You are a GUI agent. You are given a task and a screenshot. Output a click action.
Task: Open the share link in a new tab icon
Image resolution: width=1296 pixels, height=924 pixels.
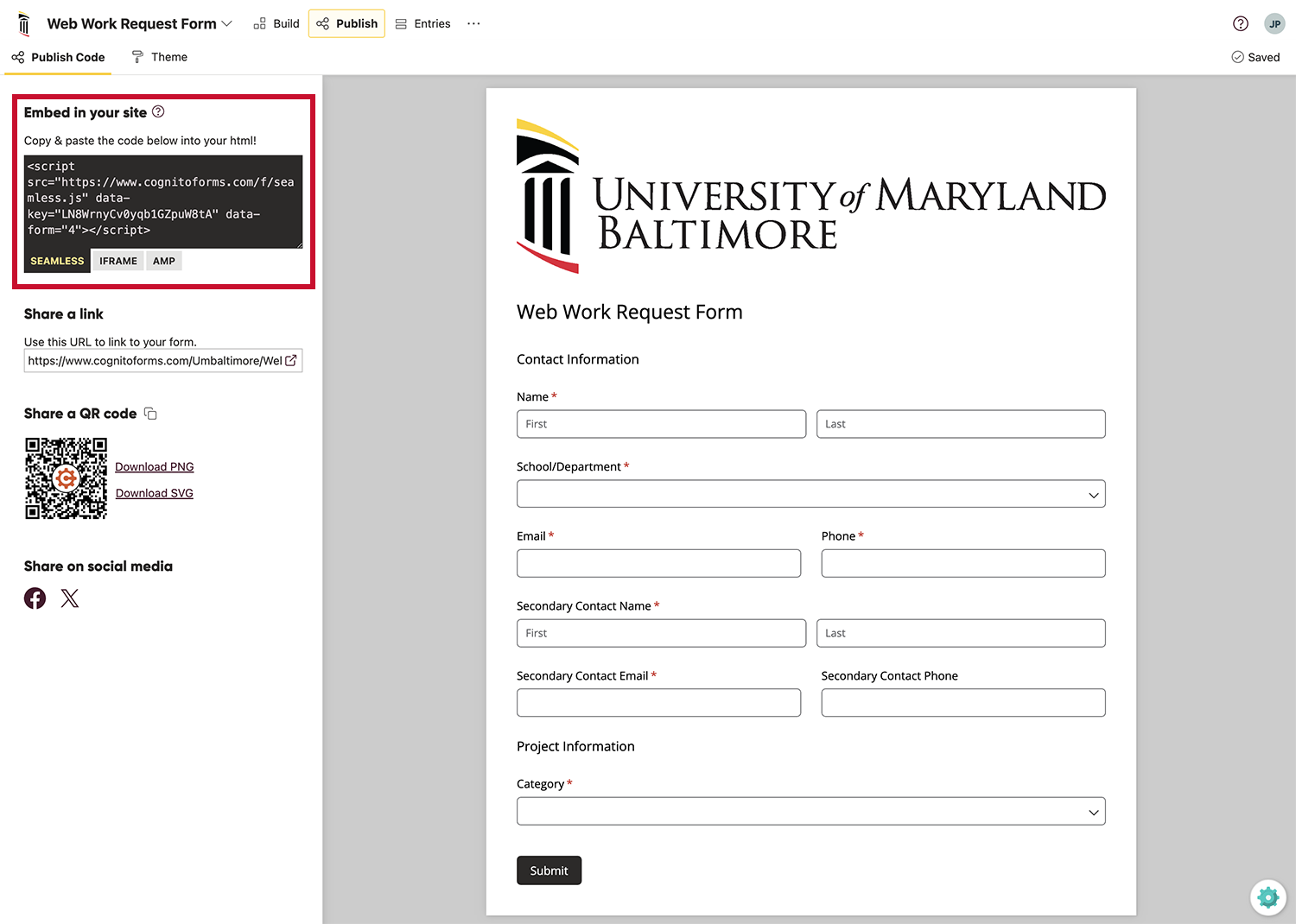(291, 360)
